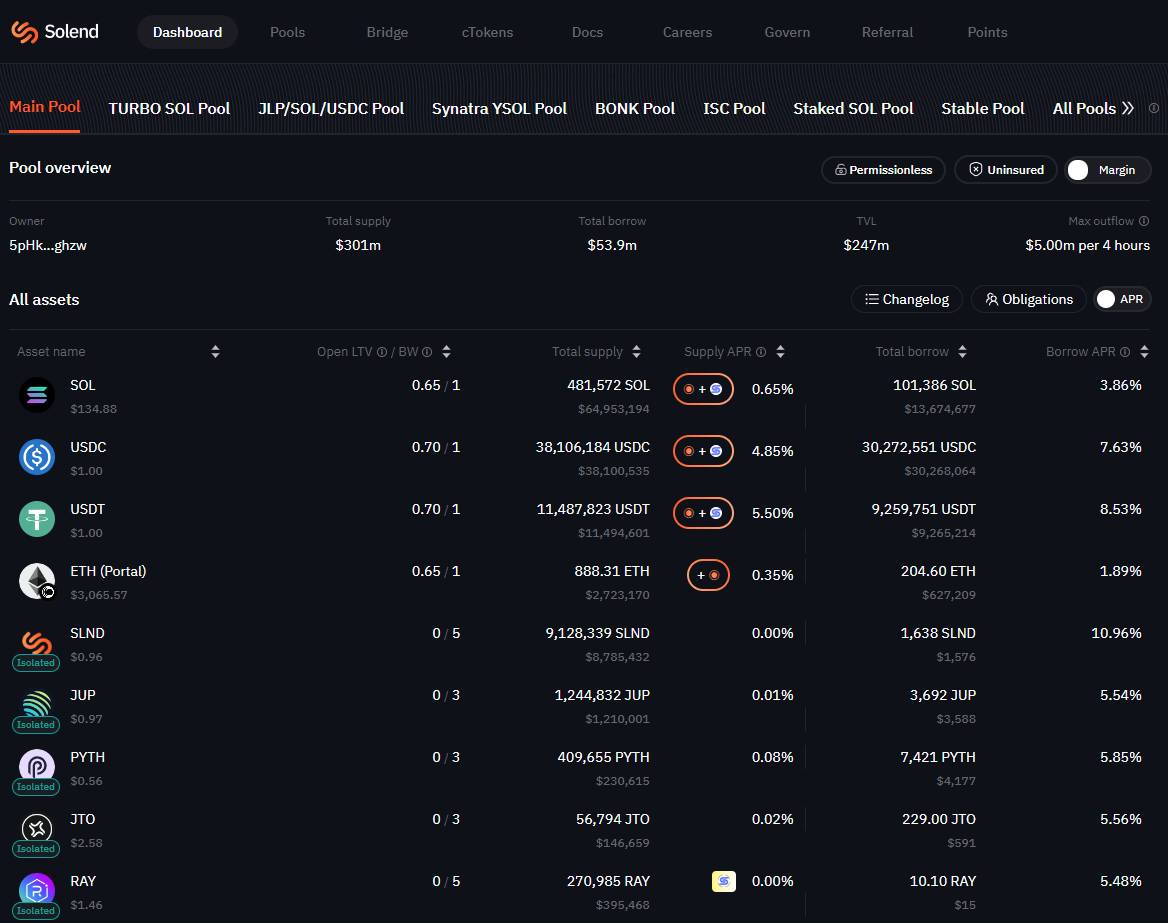Click USDT supply APR rewards badge
The width and height of the screenshot is (1168, 923).
coord(703,513)
